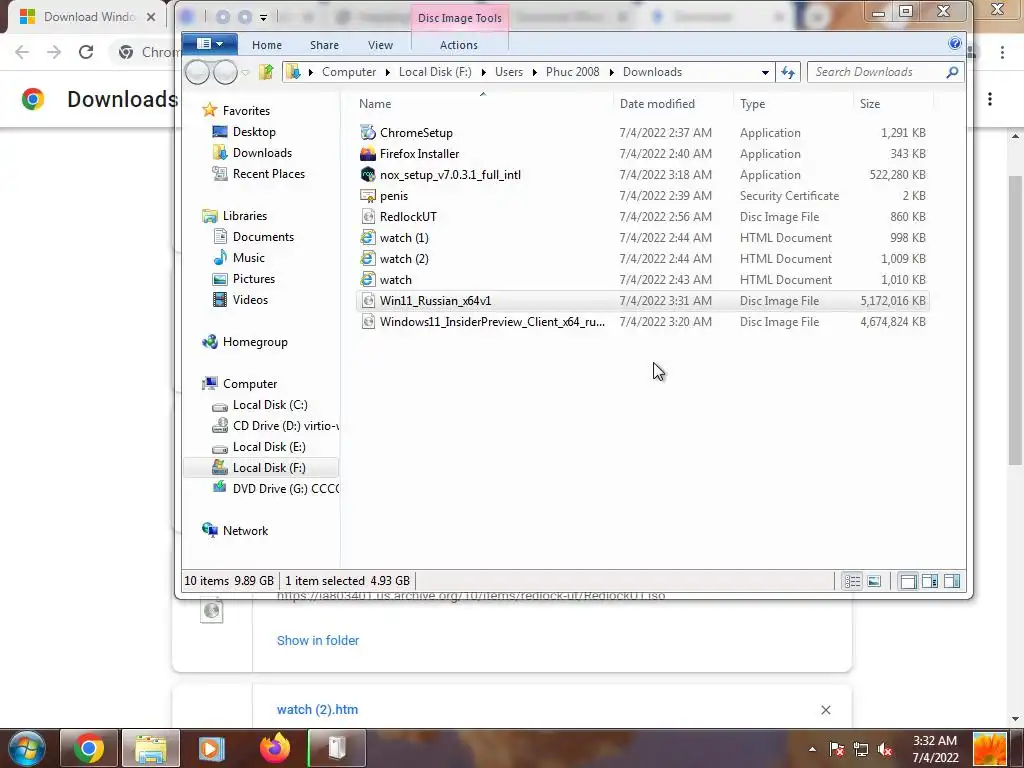Click the search magnifier icon in Explorer
The width and height of the screenshot is (1024, 768).
[x=952, y=72]
